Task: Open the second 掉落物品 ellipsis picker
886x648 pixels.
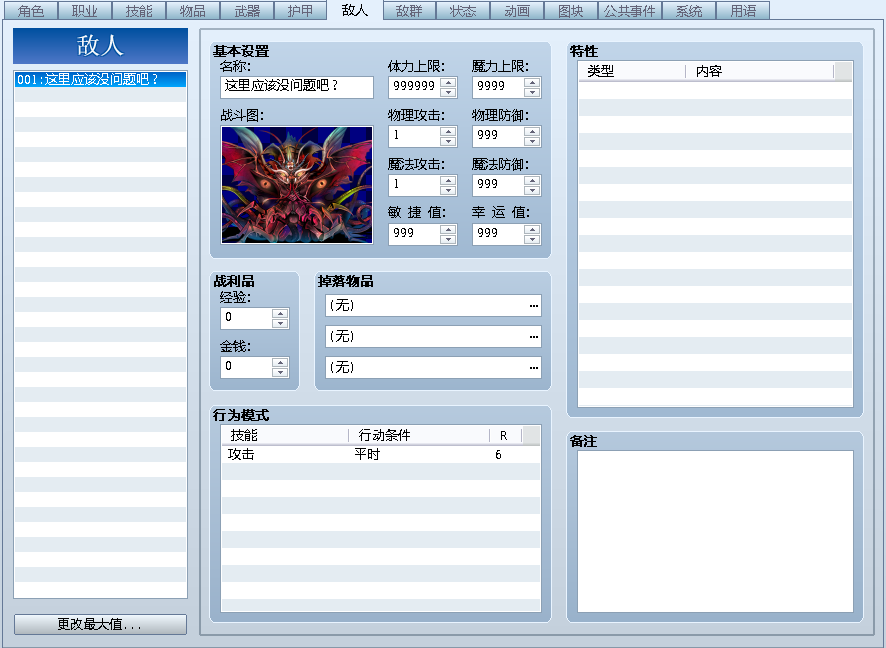Action: click(x=533, y=337)
